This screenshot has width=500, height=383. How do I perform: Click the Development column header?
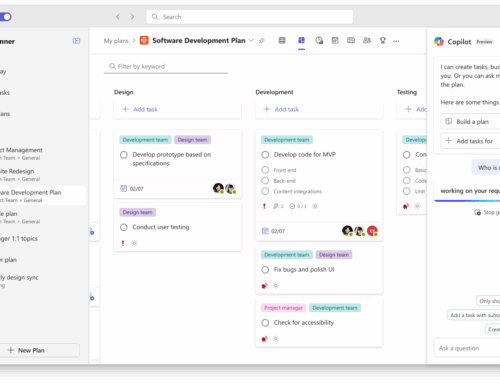274,92
